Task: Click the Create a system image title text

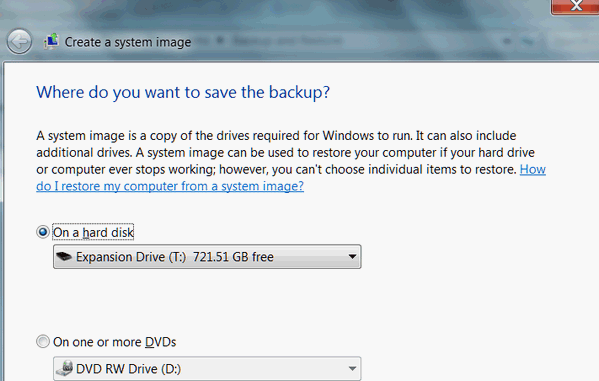Action: [x=128, y=42]
